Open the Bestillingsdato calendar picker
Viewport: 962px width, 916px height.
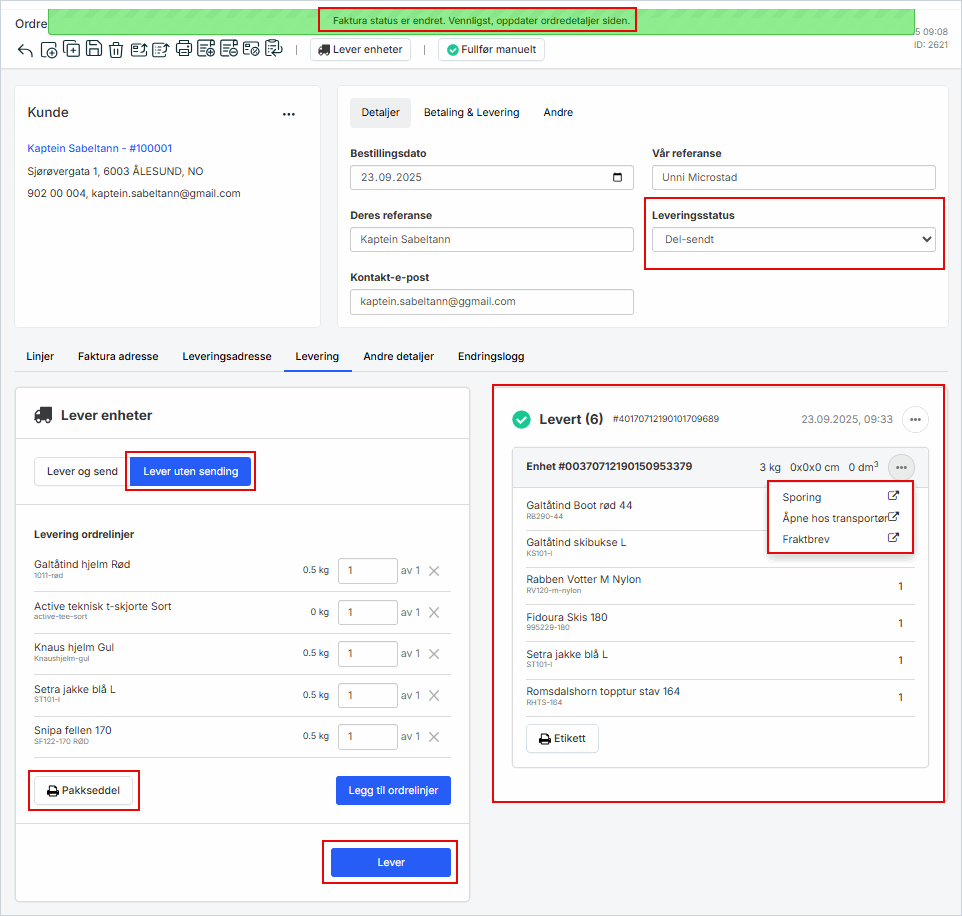pyautogui.click(x=617, y=178)
